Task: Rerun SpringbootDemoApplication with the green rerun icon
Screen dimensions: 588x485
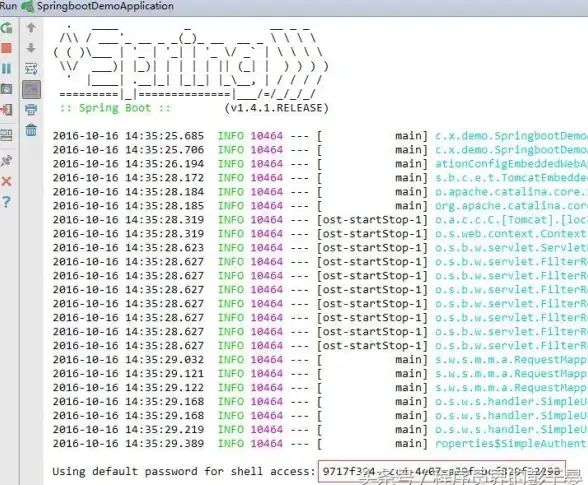Action: pyautogui.click(x=6, y=28)
